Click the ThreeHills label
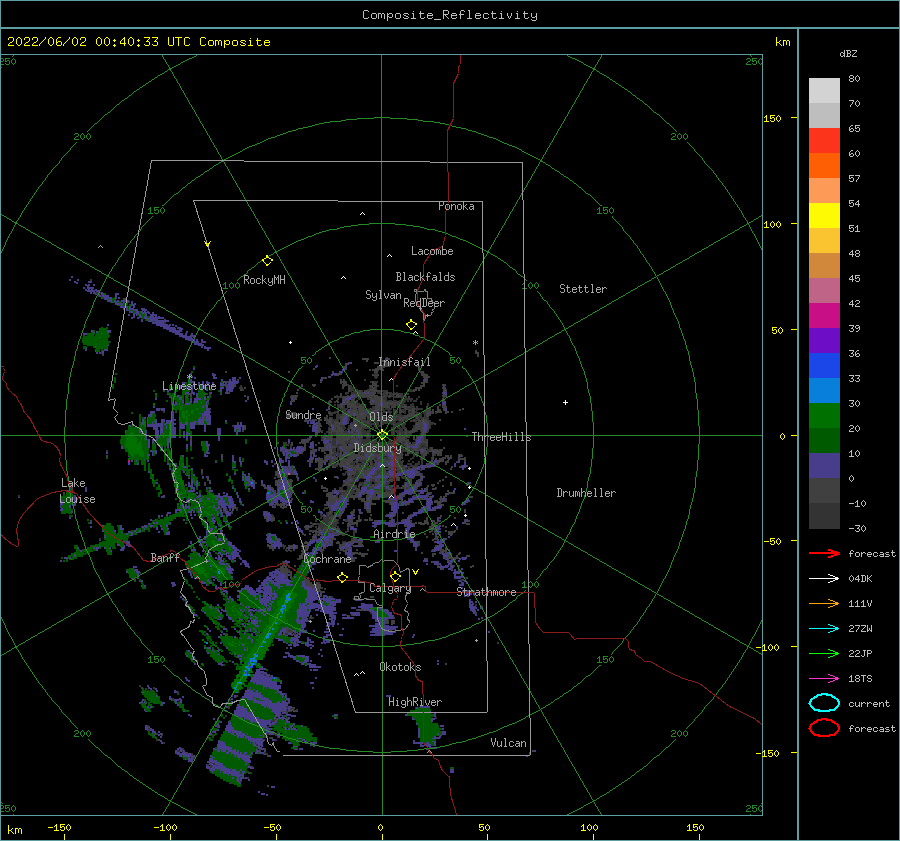The image size is (900, 841). pos(501,437)
